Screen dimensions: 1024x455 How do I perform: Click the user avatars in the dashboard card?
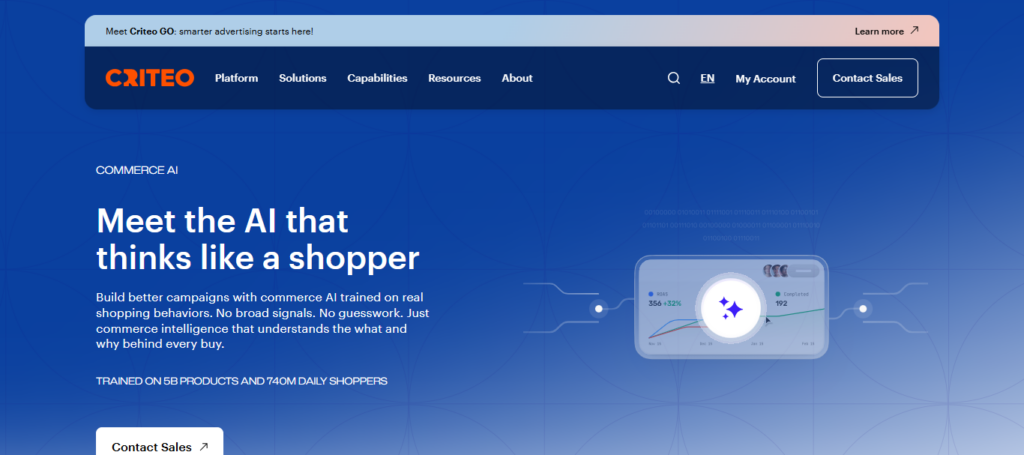pyautogui.click(x=775, y=270)
